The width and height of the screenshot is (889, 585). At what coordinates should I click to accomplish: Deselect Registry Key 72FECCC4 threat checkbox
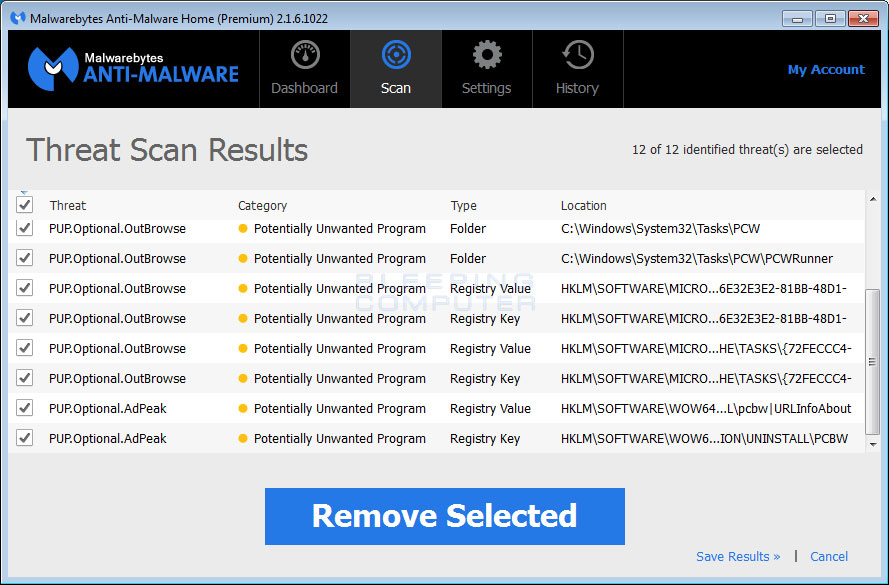click(24, 378)
